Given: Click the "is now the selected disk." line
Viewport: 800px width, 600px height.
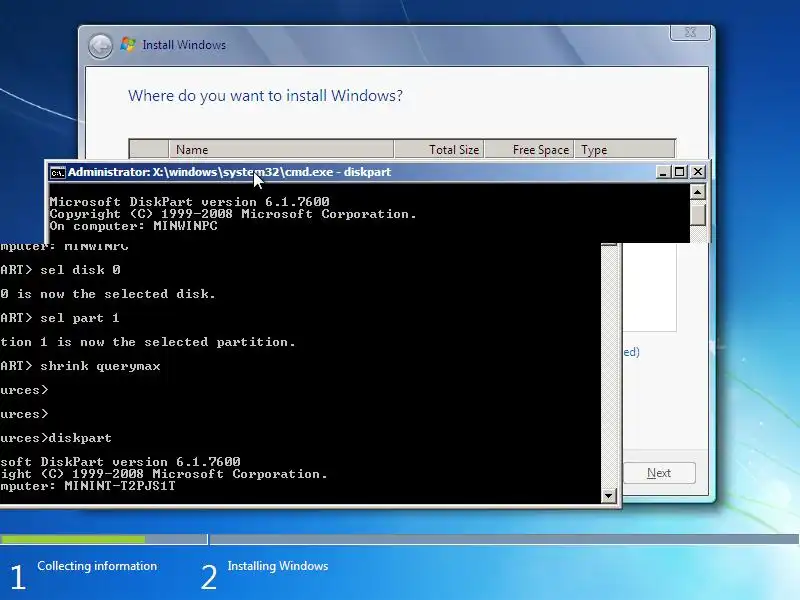Looking at the screenshot, I should click(x=108, y=294).
